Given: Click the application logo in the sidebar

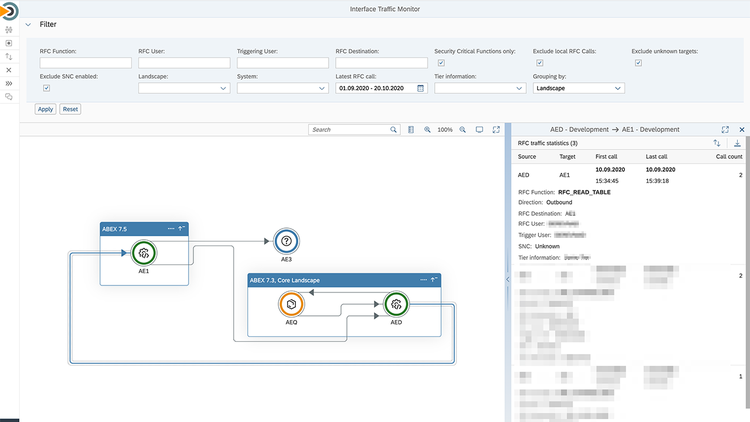Looking at the screenshot, I should coord(9,11).
